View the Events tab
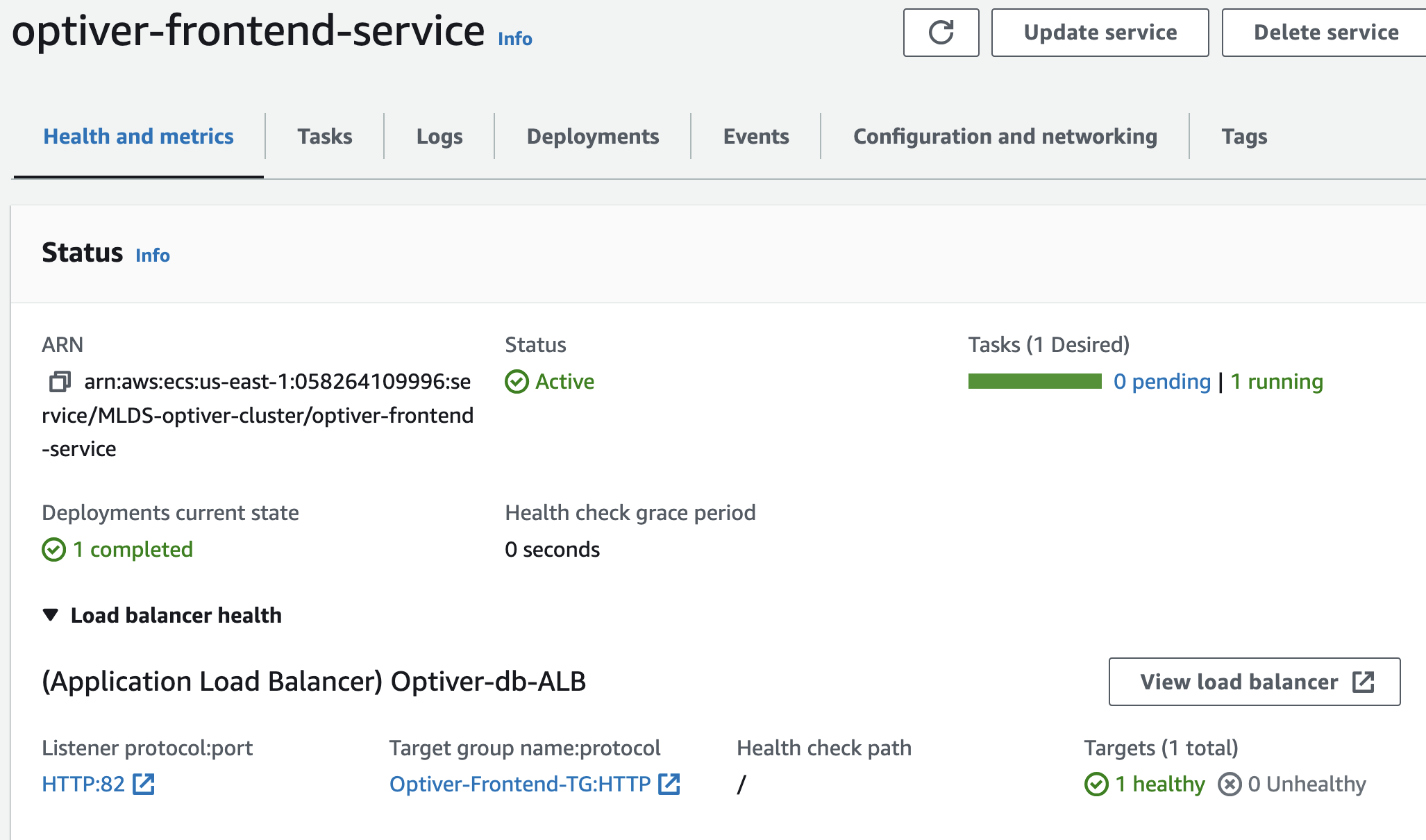 756,136
